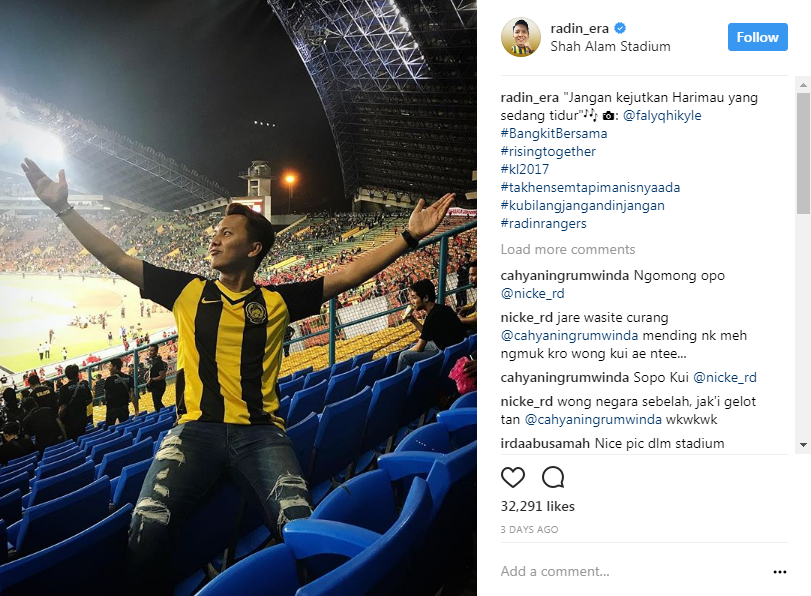Open the Shah Alam Stadium location

point(610,47)
